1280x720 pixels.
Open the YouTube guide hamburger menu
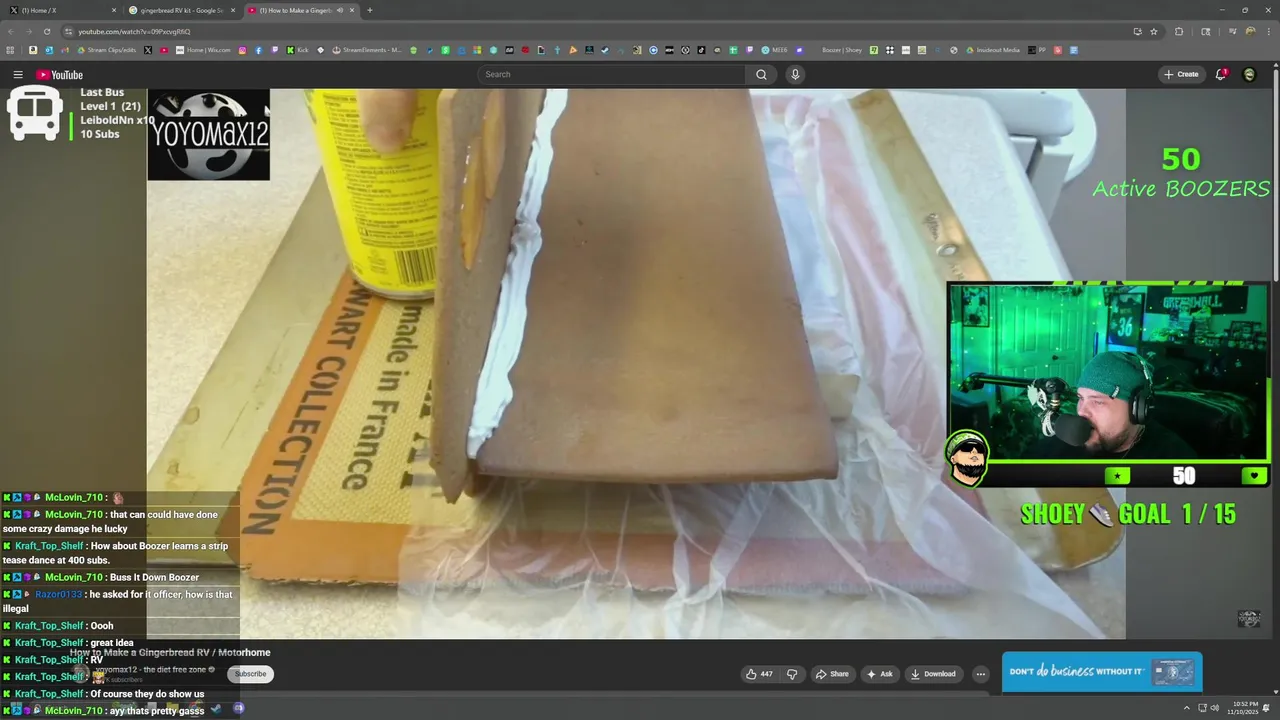click(x=17, y=74)
